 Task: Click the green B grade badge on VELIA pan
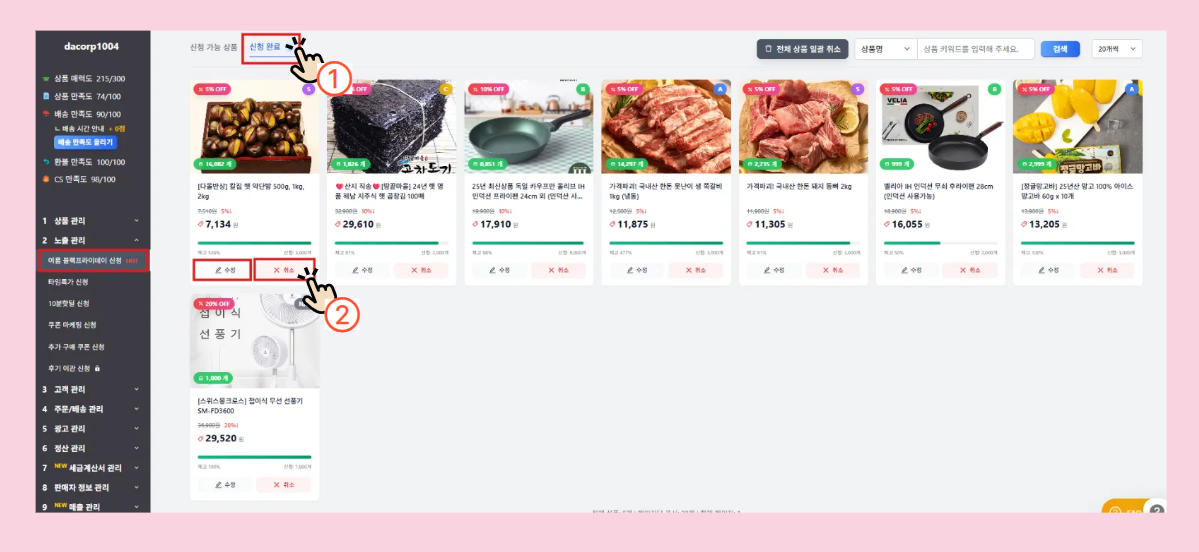995,89
